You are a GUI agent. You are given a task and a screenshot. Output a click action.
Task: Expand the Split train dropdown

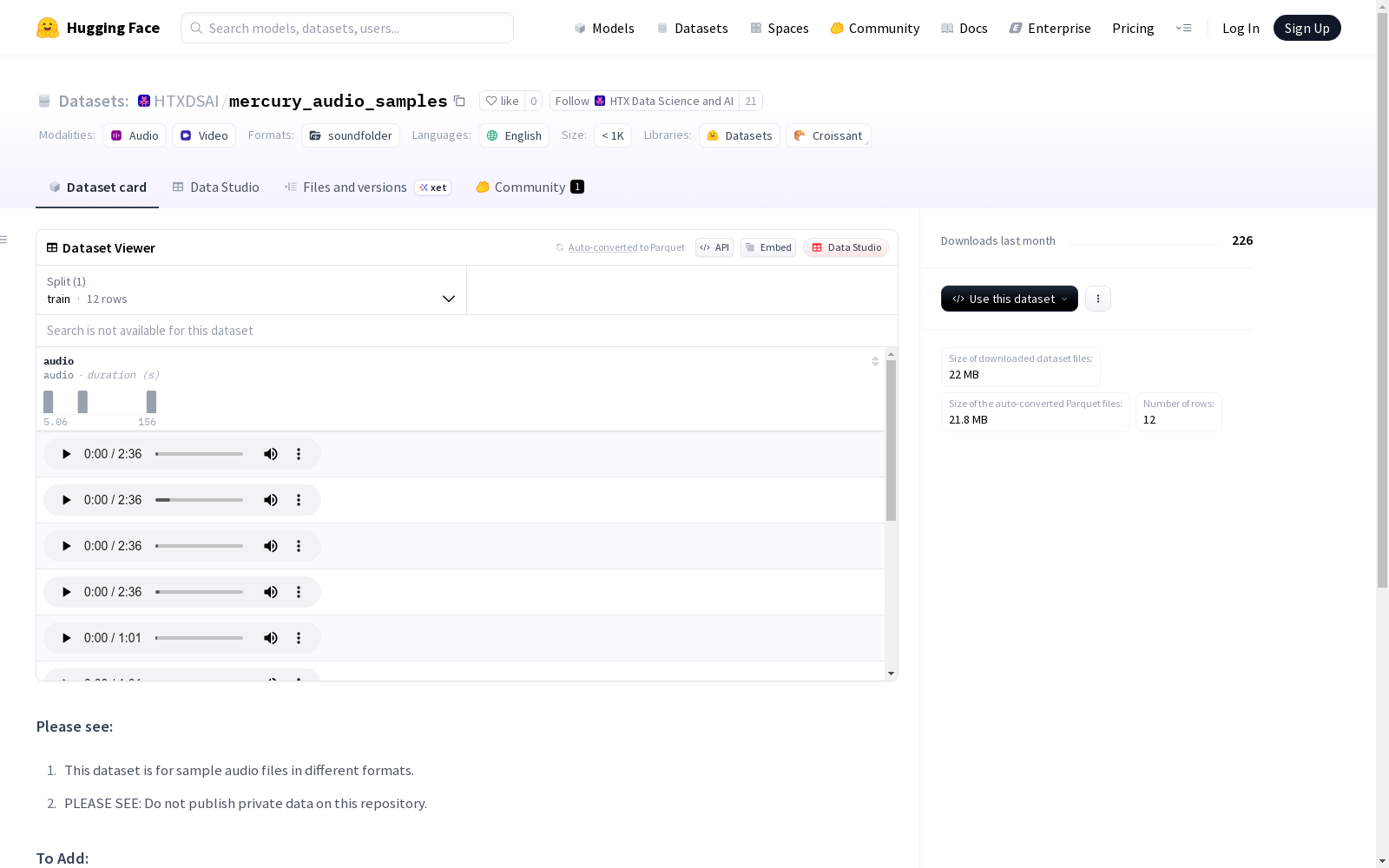click(x=251, y=290)
